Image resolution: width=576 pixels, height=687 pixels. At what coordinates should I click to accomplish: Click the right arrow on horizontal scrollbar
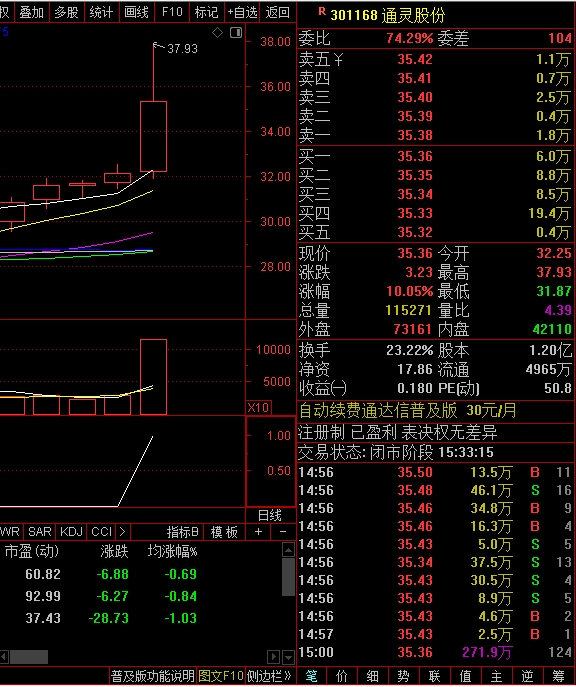tap(273, 657)
